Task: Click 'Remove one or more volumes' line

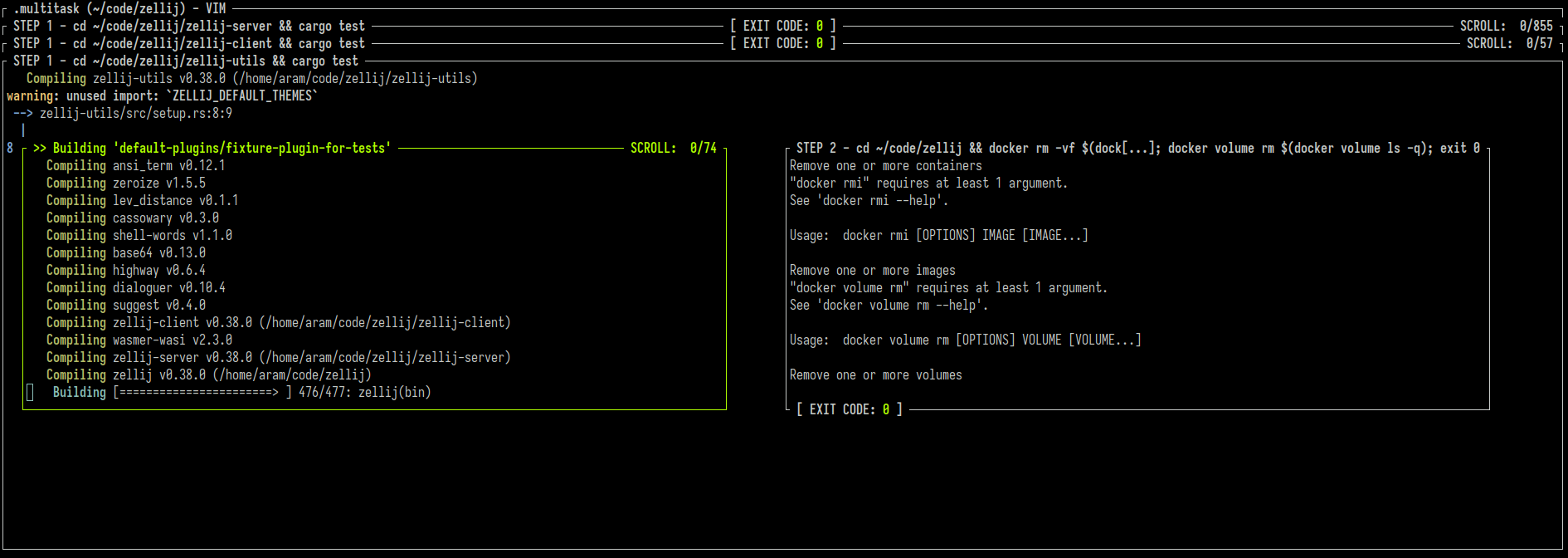Action: [x=876, y=374]
